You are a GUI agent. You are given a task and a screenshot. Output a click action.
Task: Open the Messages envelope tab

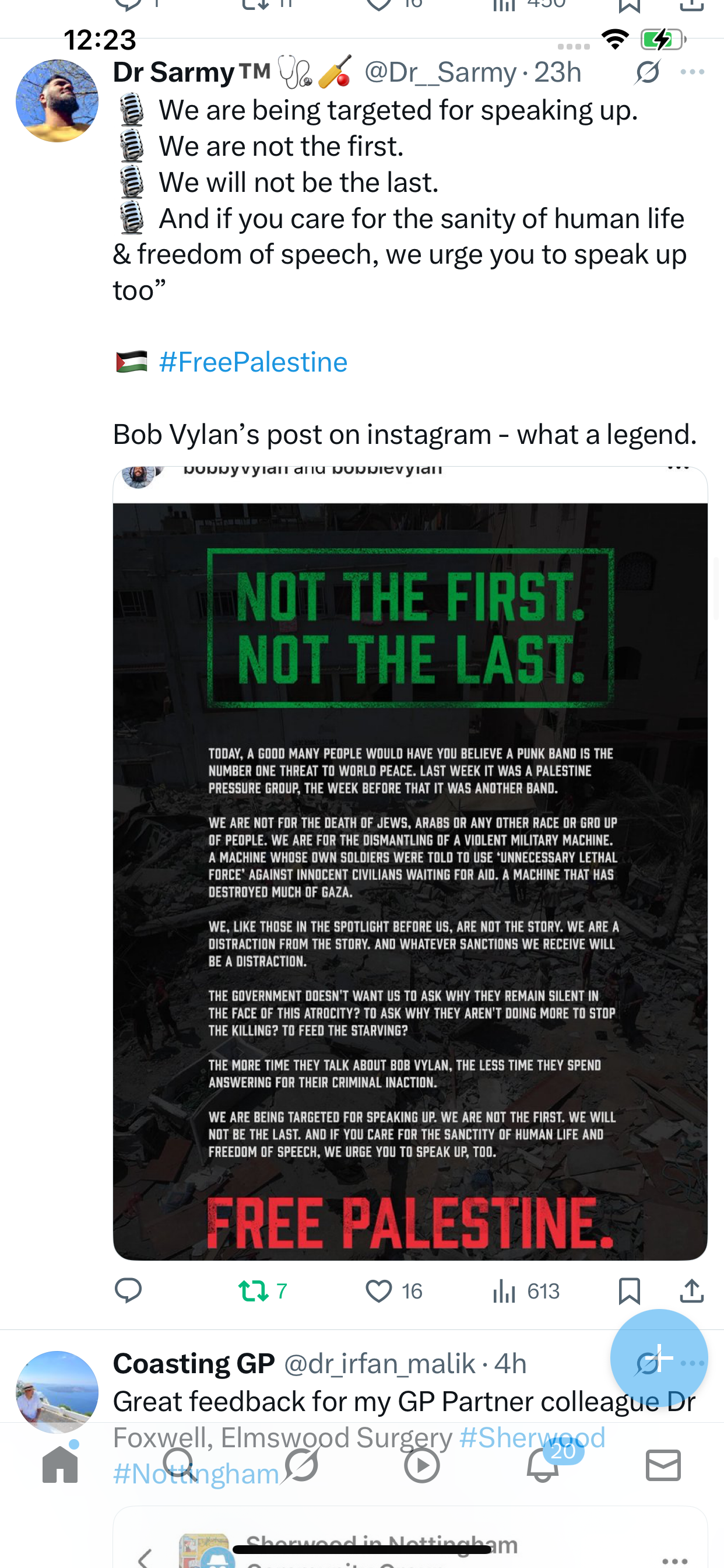point(663,1465)
